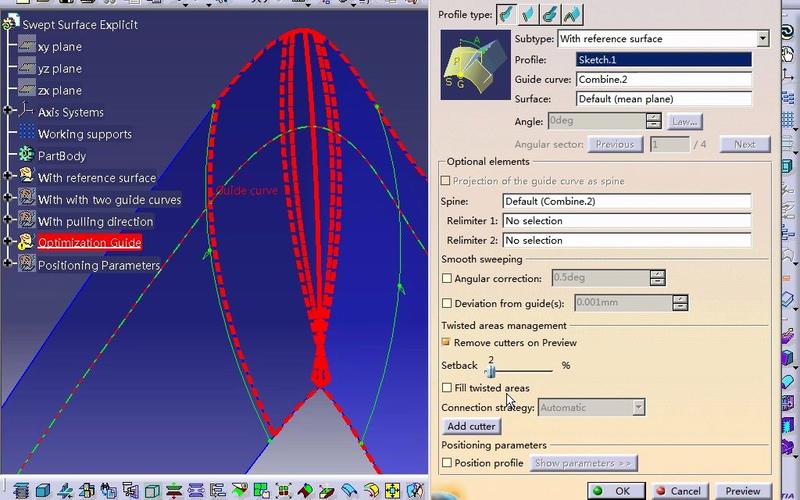Click the solid teal cube icon in bottom toolbar
The height and width of the screenshot is (500, 800).
click(43, 490)
